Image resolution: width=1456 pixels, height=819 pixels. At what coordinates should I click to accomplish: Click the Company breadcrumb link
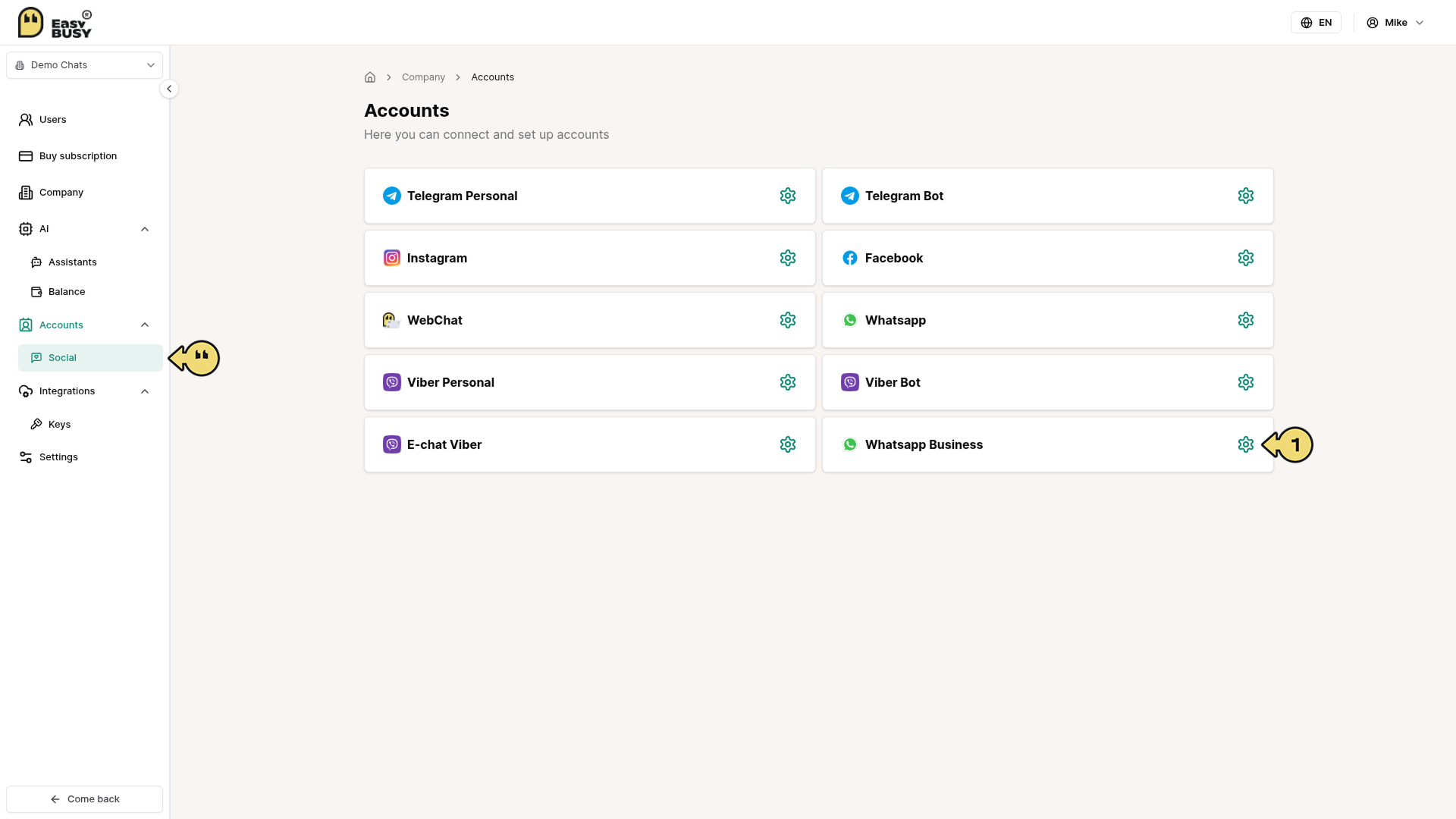coord(423,77)
